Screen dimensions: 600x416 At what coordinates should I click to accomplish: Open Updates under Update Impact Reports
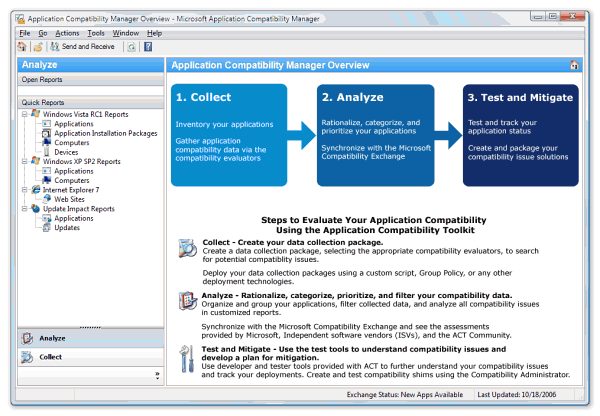(67, 227)
